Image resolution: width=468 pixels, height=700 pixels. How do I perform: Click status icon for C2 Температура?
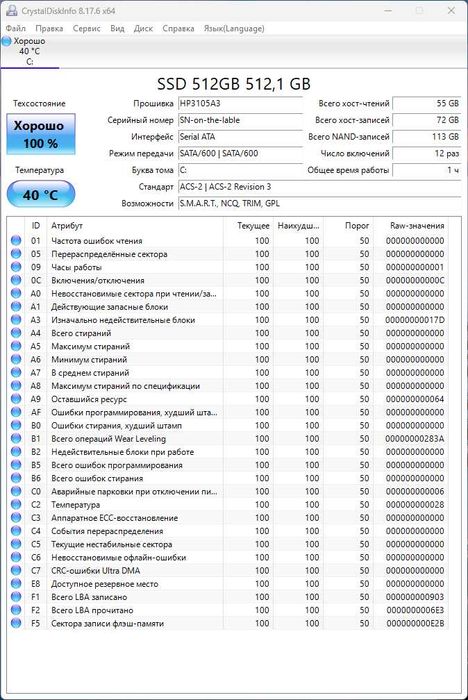click(16, 505)
